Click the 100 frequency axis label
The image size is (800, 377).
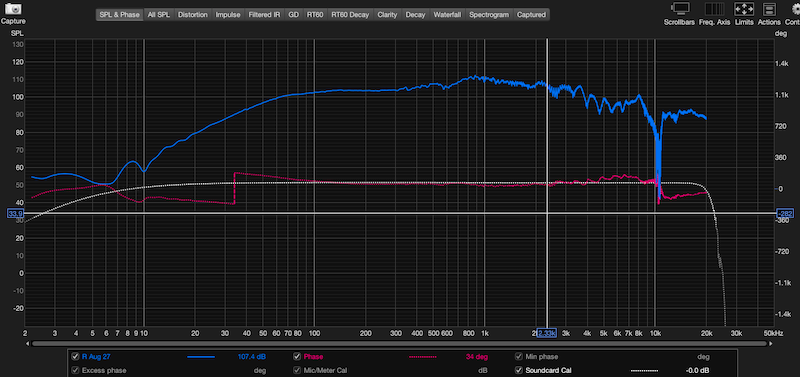point(314,333)
